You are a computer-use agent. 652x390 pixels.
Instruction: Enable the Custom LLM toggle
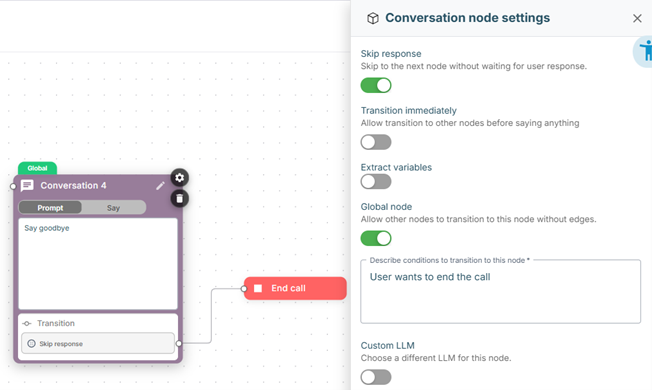point(376,377)
